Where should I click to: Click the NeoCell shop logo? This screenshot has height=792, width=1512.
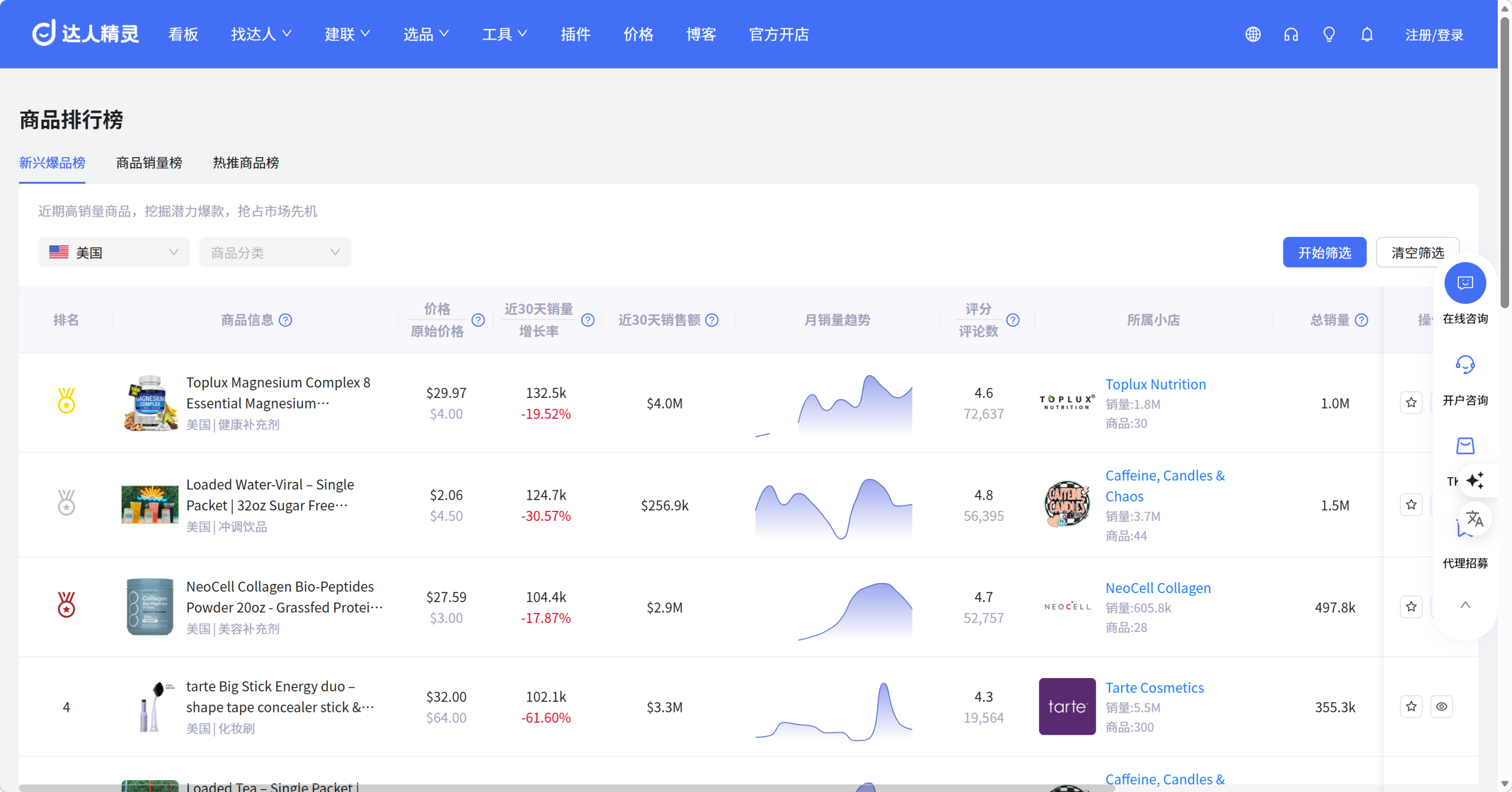click(x=1067, y=607)
